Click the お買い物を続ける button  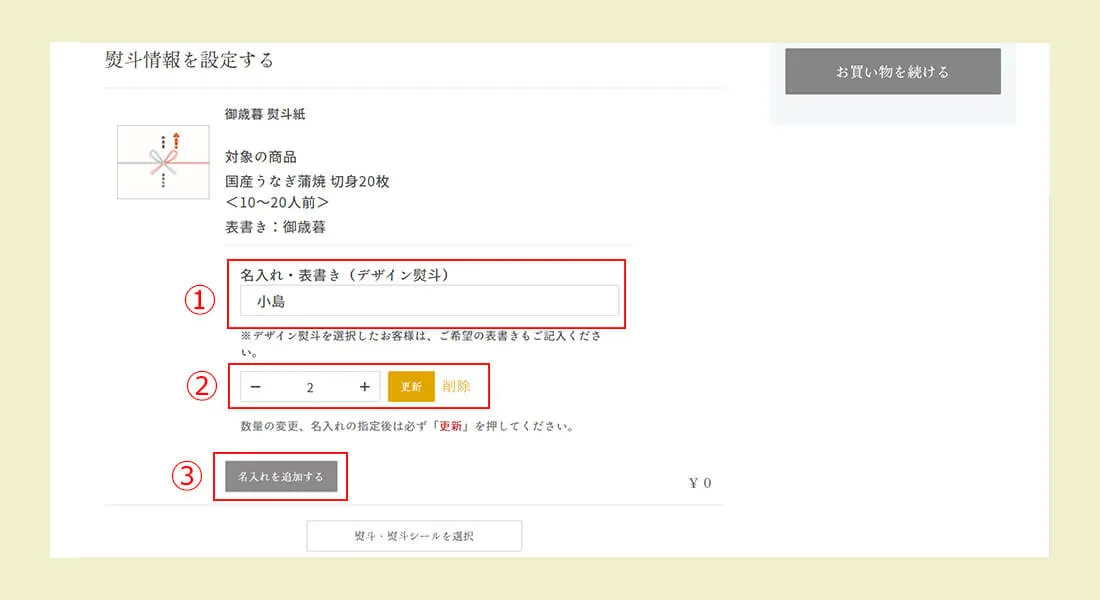click(892, 72)
